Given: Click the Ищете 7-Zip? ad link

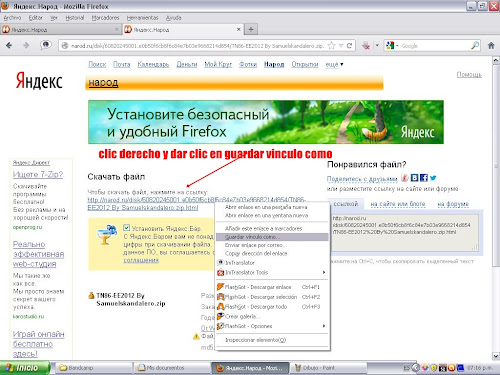Looking at the screenshot, I should pyautogui.click(x=38, y=174).
